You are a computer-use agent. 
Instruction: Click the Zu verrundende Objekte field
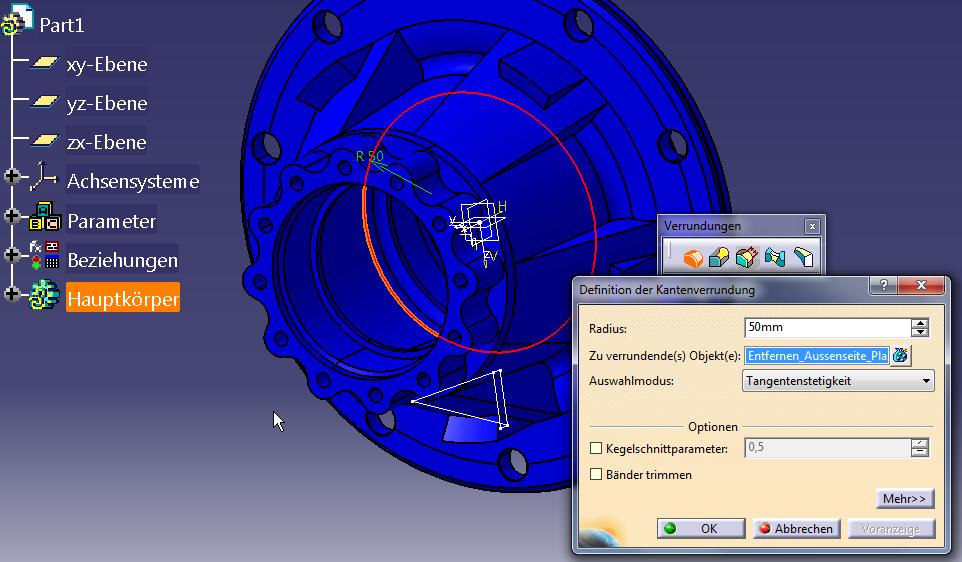[817, 355]
